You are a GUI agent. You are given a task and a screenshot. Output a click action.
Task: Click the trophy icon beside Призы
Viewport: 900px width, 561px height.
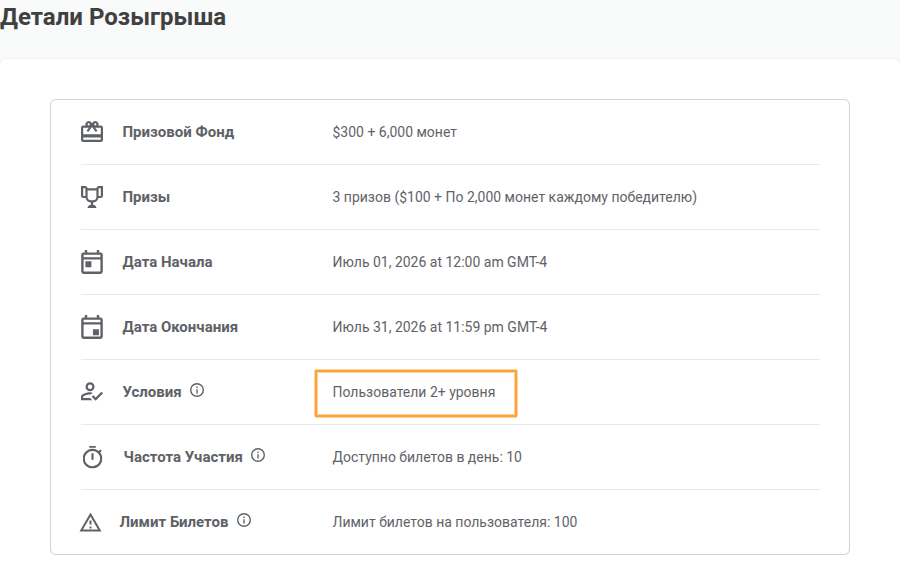pyautogui.click(x=92, y=197)
